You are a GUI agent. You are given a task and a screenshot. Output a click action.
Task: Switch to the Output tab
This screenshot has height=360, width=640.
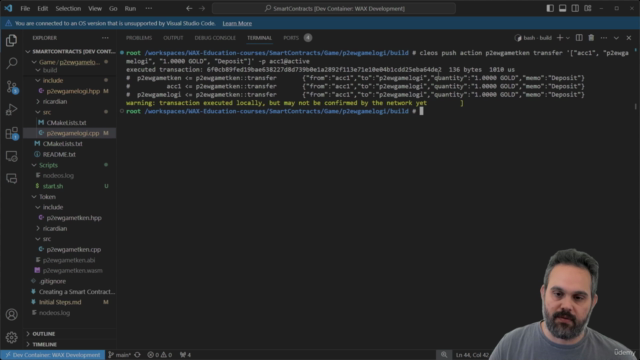point(173,38)
